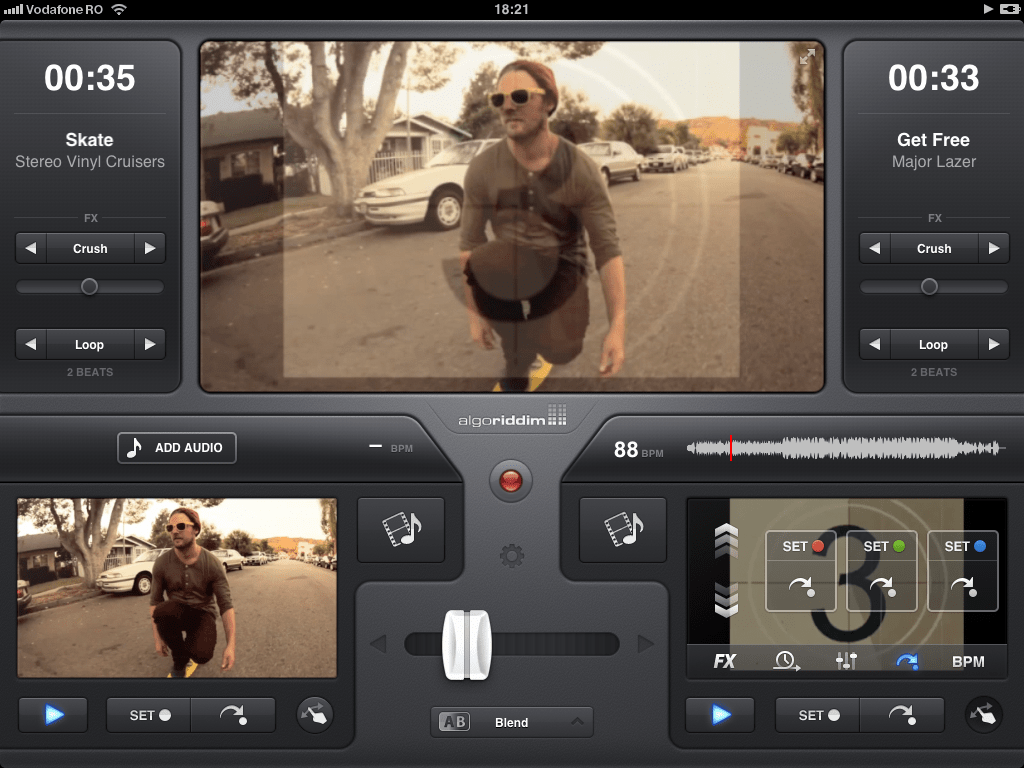Open Blend transition dropdown

point(512,722)
